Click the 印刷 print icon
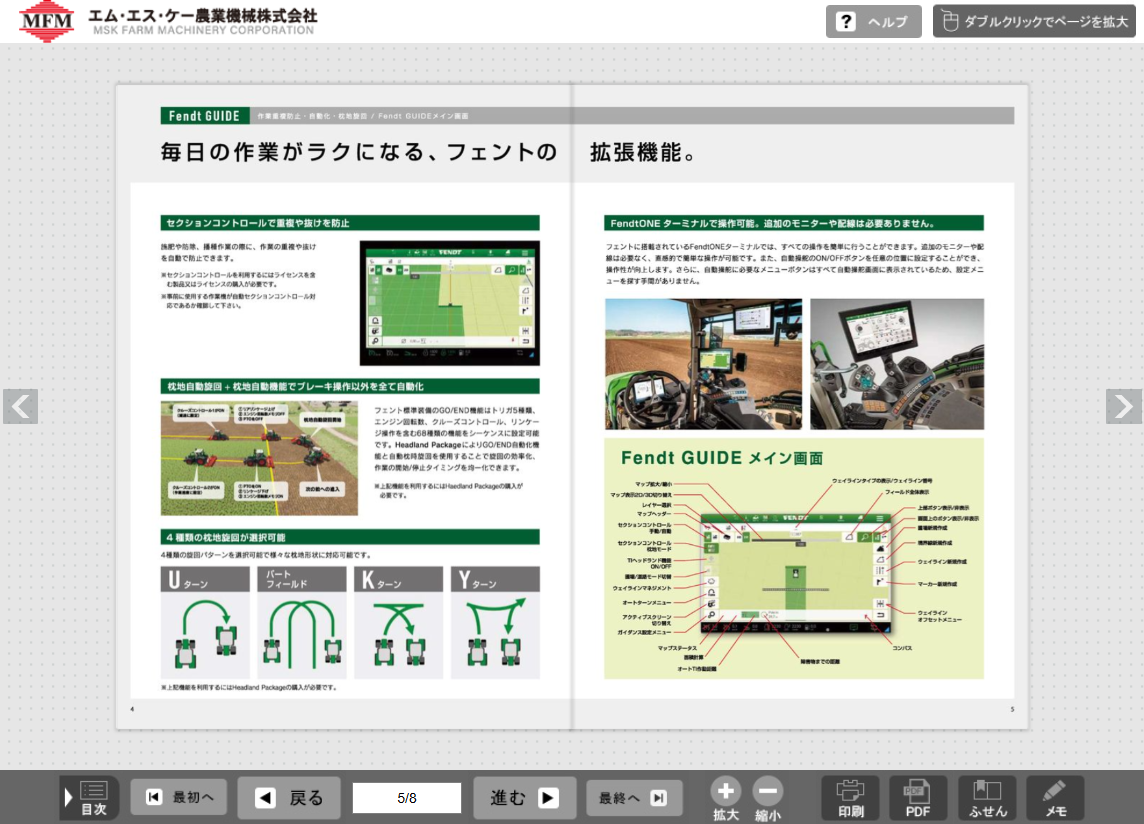The height and width of the screenshot is (824, 1144). [x=851, y=798]
